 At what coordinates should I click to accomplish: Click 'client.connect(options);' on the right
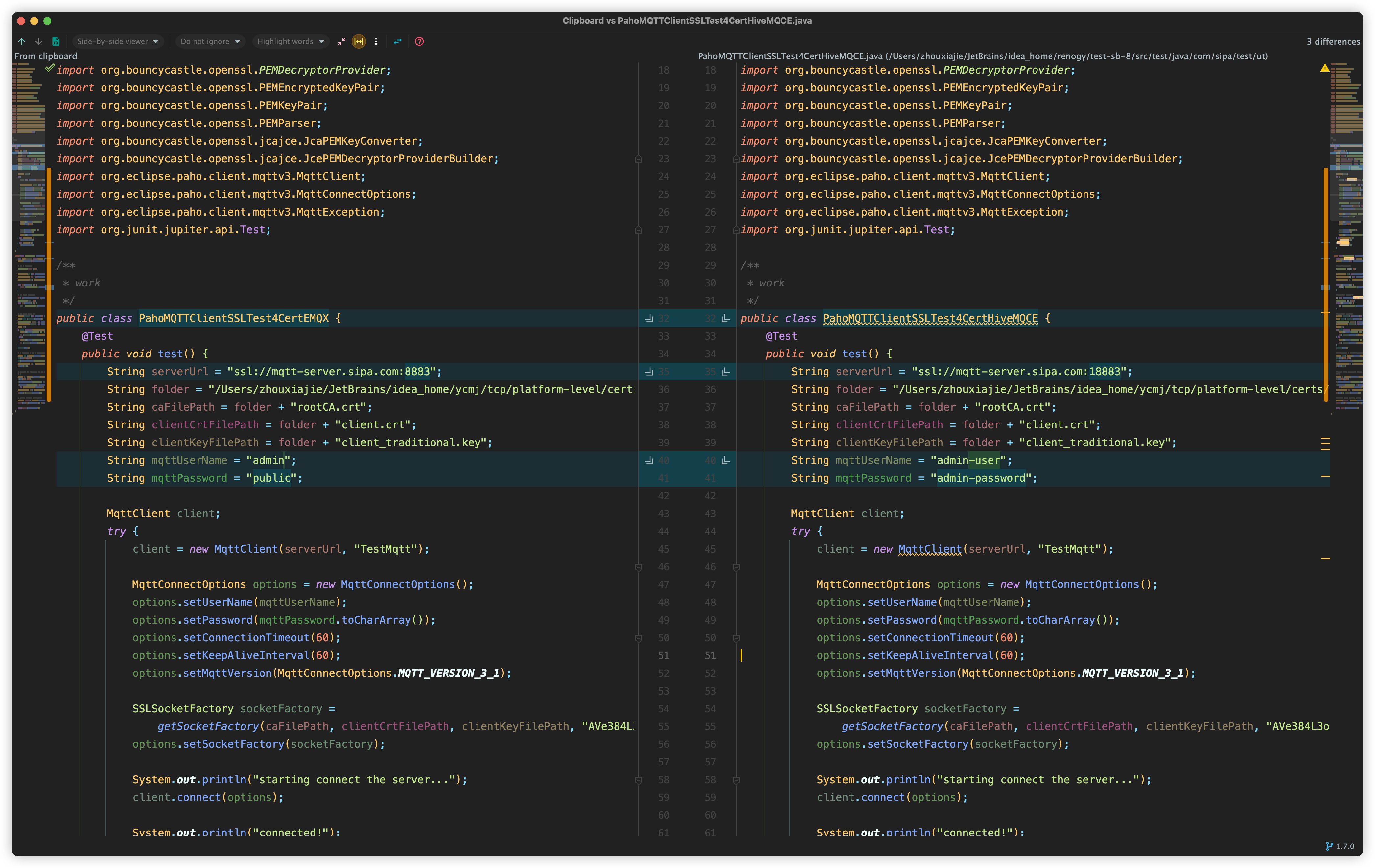pyautogui.click(x=892, y=797)
